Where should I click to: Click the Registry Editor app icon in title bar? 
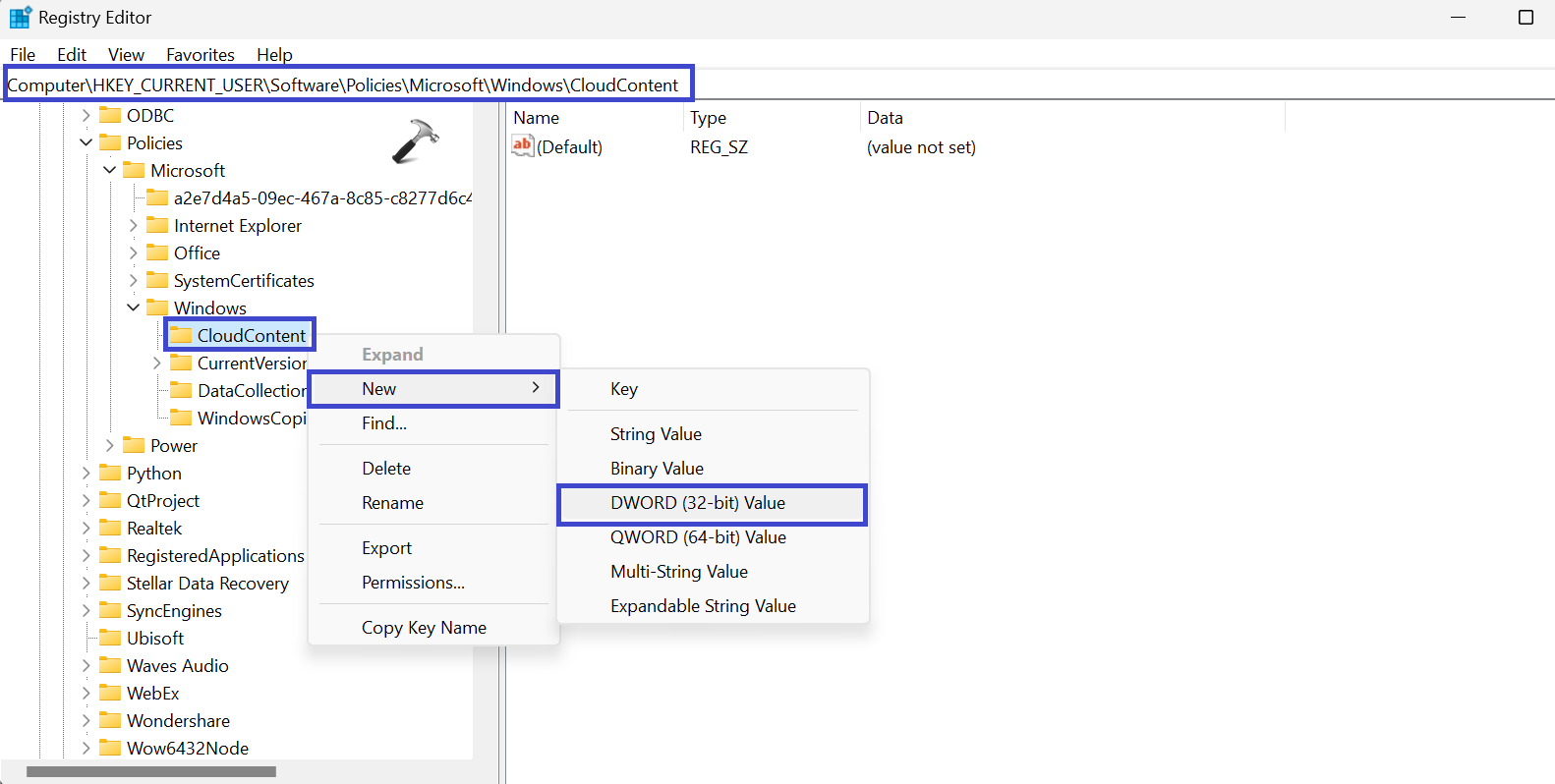click(x=20, y=18)
